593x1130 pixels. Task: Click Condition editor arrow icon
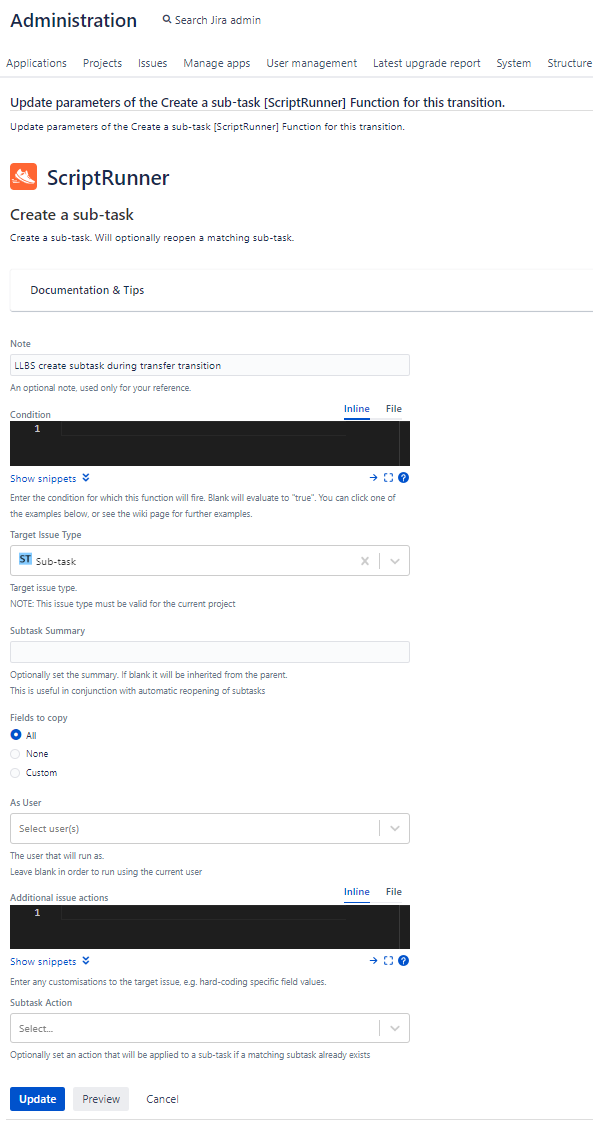click(373, 477)
